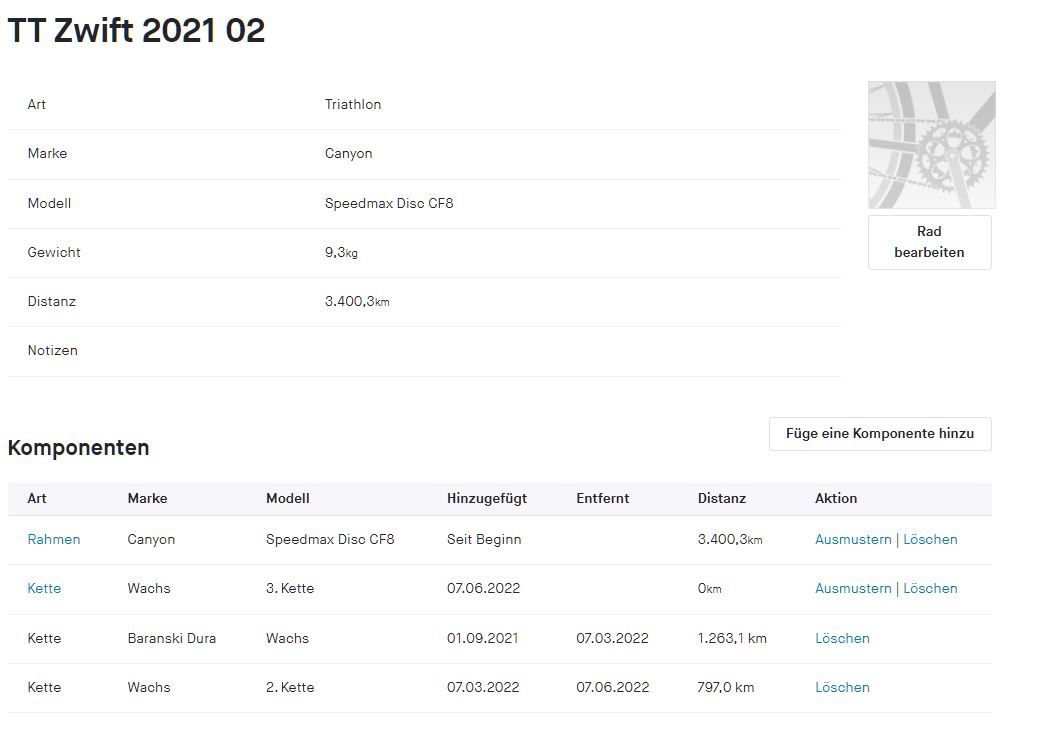Delete the Baranski Dura chain entry
This screenshot has width=1047, height=740.
(x=842, y=638)
